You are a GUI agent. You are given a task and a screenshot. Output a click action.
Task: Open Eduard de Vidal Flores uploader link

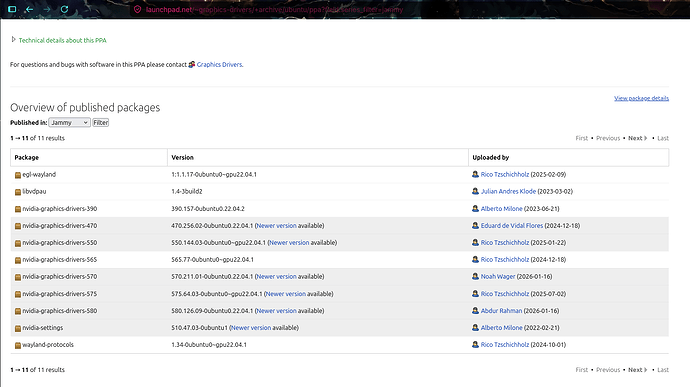(512, 225)
